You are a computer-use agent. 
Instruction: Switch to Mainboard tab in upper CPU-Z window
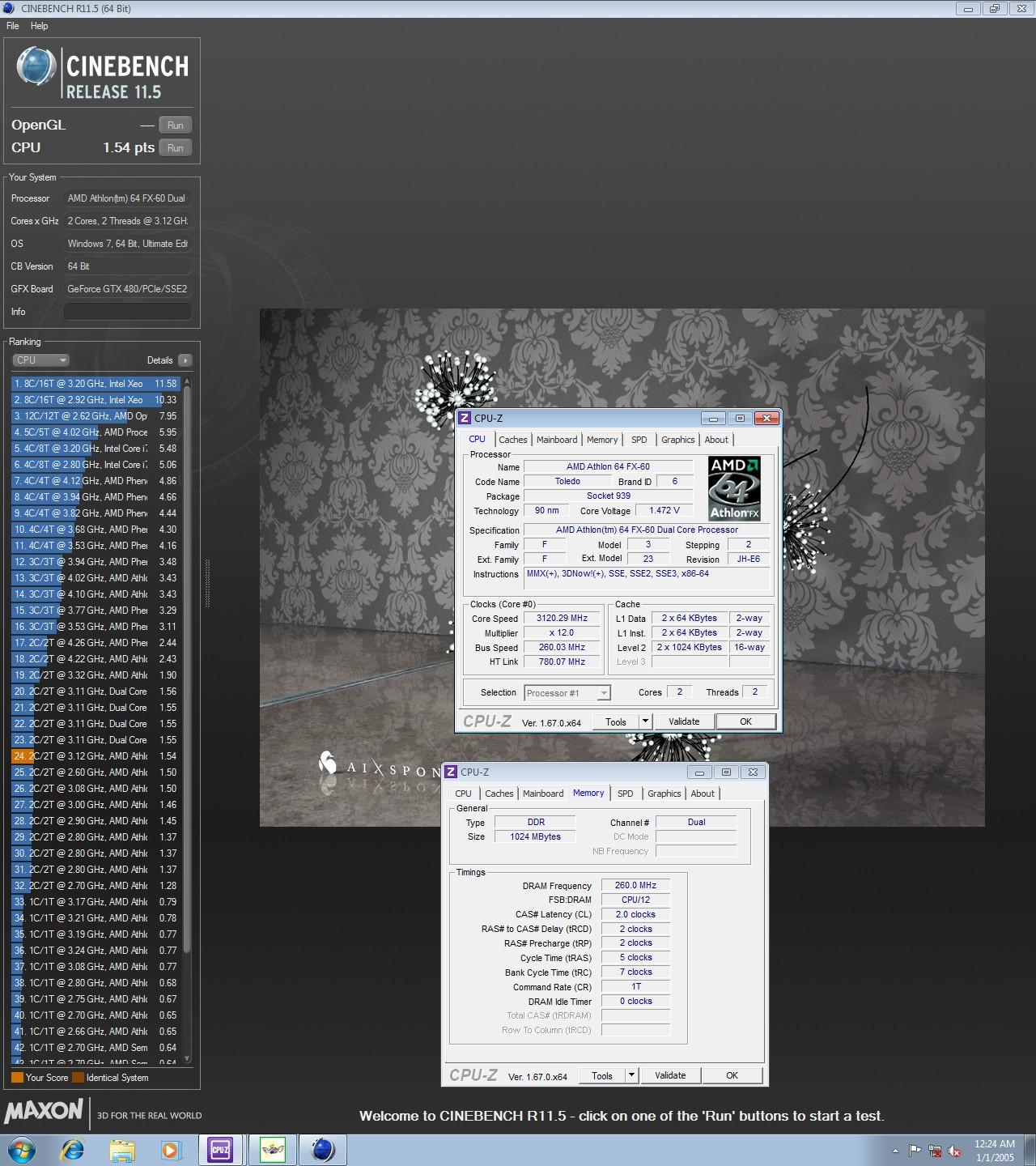[557, 440]
